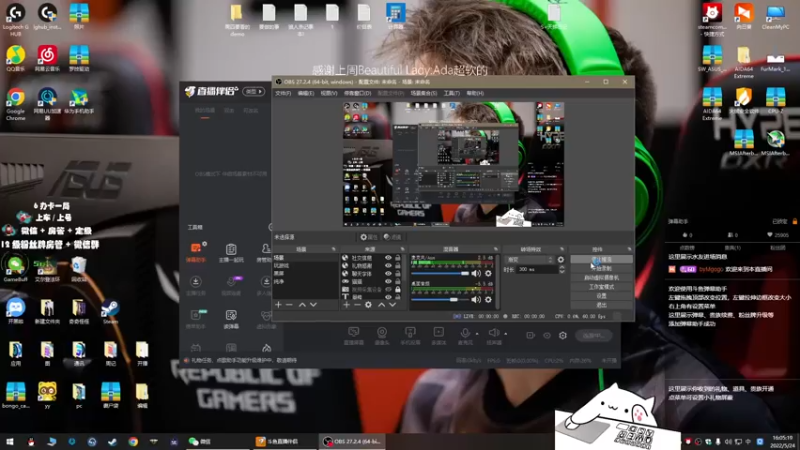
Task: Remove the selected scene with the minus button
Action: (x=289, y=305)
